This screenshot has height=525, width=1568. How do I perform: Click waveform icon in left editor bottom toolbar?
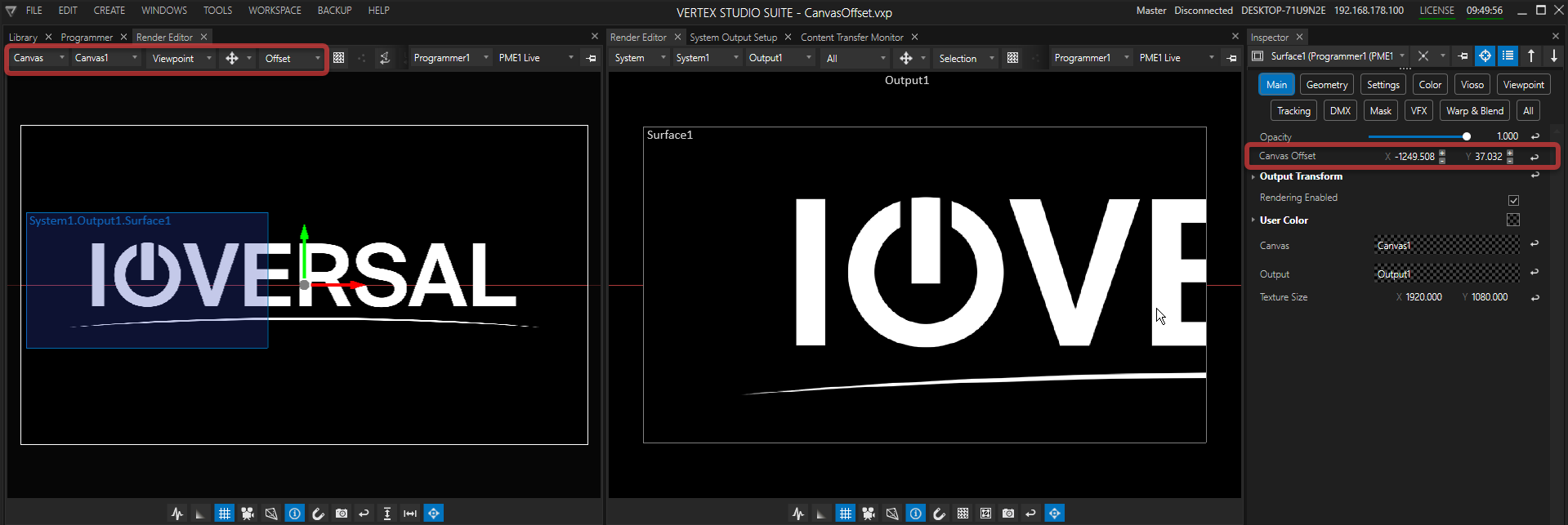[177, 514]
